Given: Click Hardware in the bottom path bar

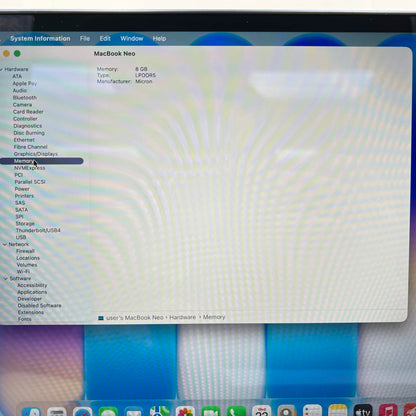Looking at the screenshot, I should click(182, 317).
